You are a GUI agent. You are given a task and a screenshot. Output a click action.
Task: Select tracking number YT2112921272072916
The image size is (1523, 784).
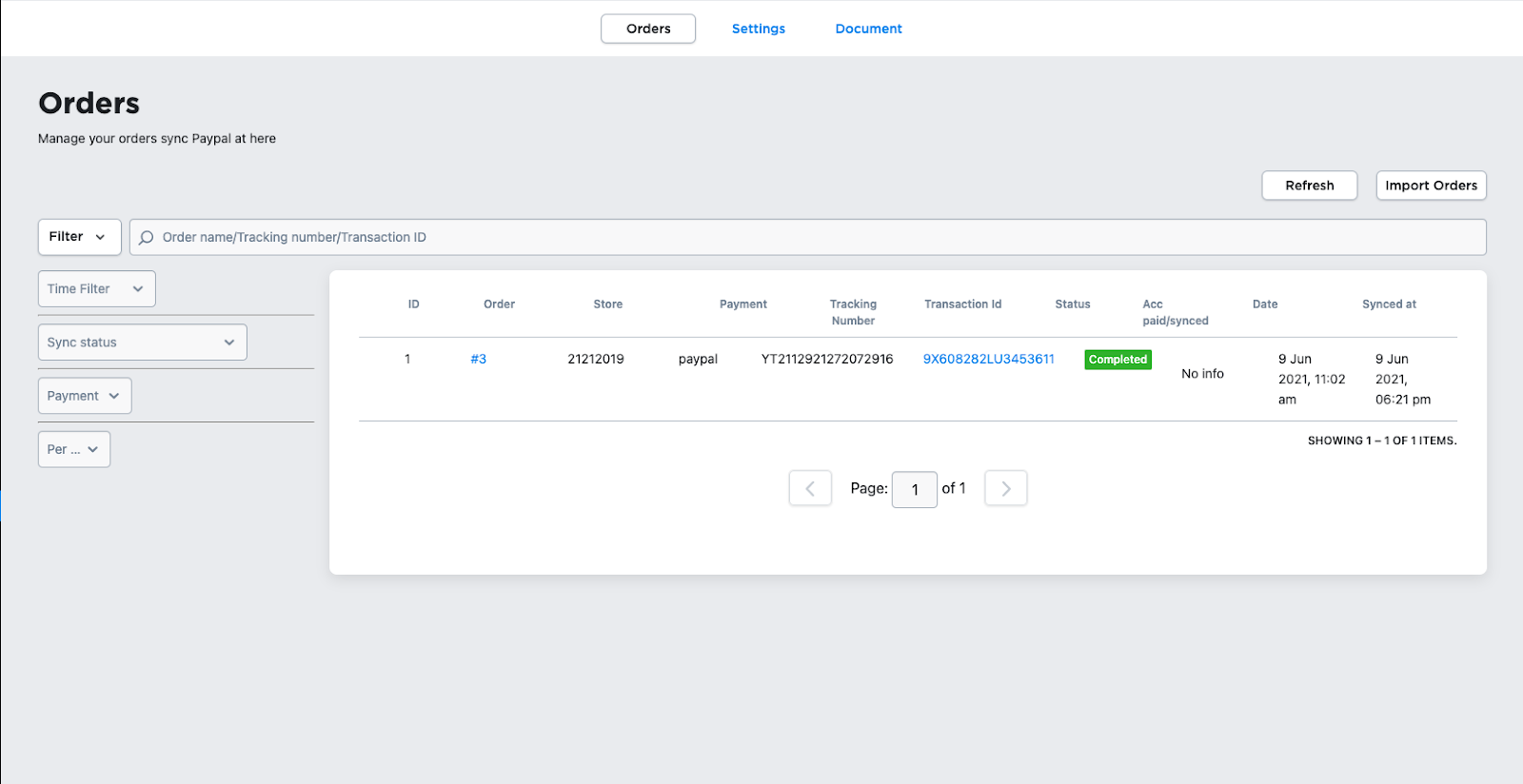[827, 359]
